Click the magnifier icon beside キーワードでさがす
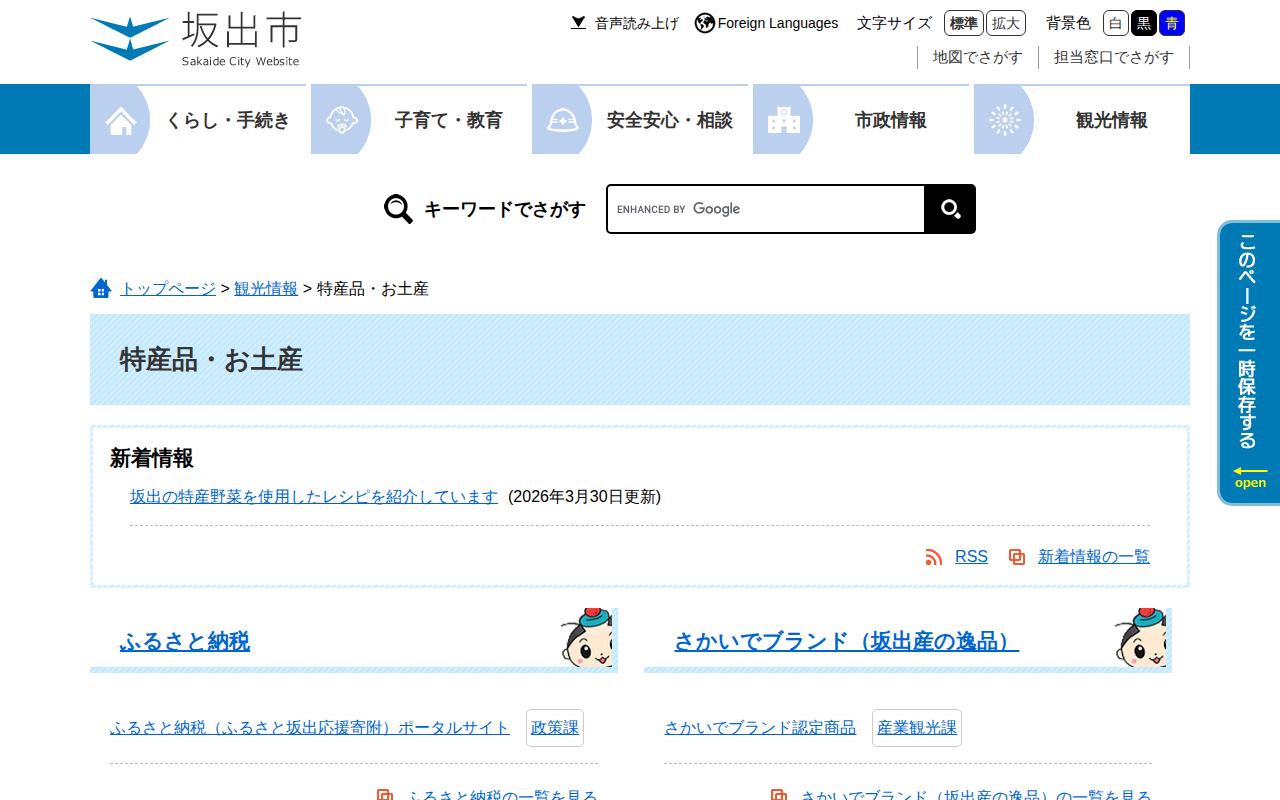This screenshot has height=800, width=1280. 398,209
